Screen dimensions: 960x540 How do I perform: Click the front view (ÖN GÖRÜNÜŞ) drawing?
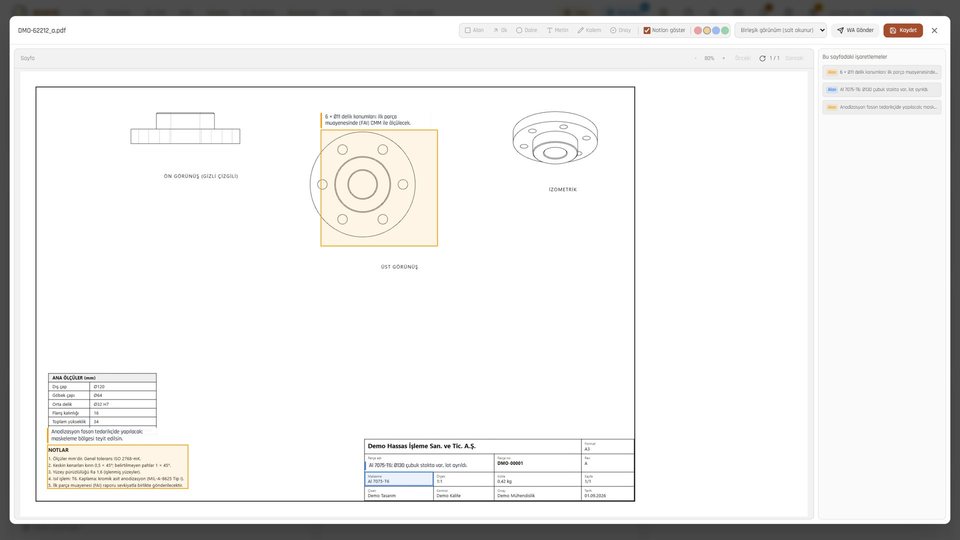point(186,128)
